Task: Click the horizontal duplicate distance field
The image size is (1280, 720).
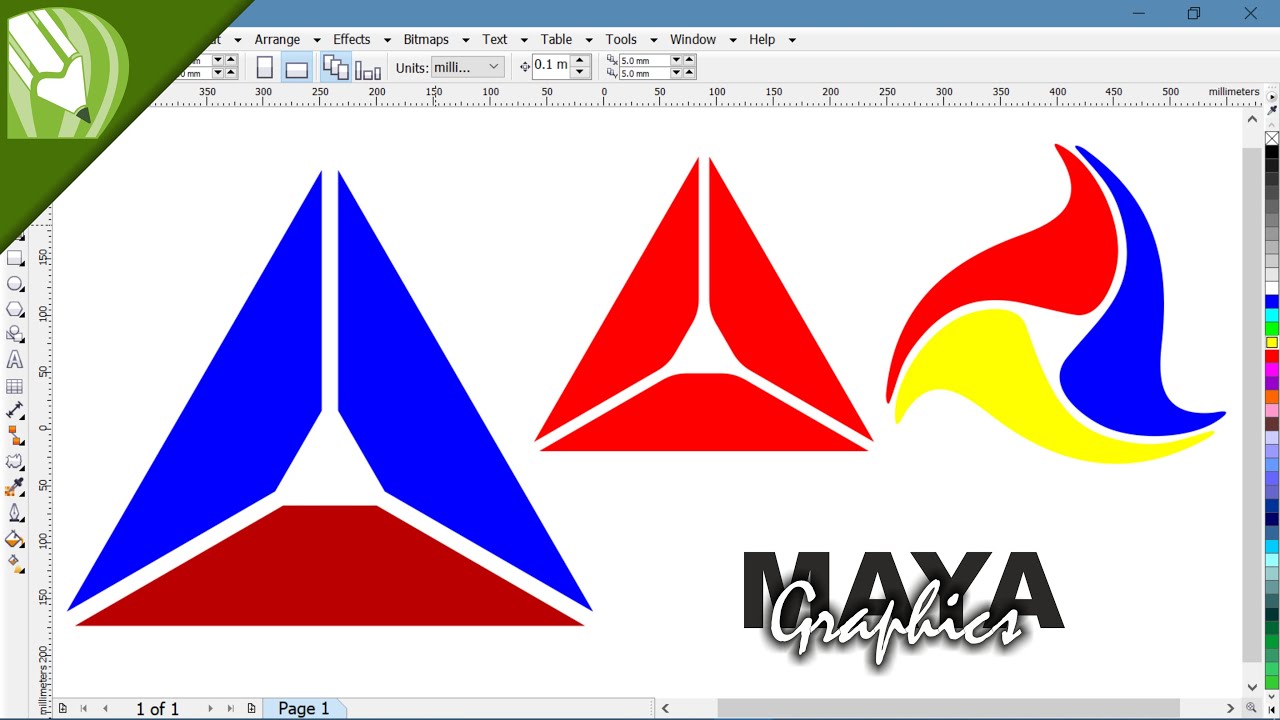Action: click(644, 61)
